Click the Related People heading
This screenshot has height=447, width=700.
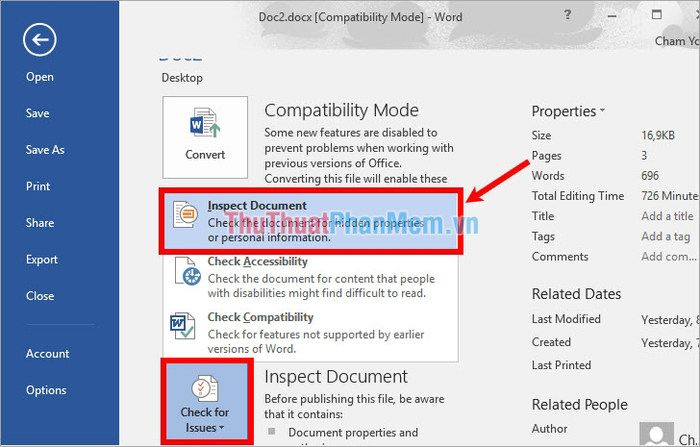pyautogui.click(x=579, y=405)
